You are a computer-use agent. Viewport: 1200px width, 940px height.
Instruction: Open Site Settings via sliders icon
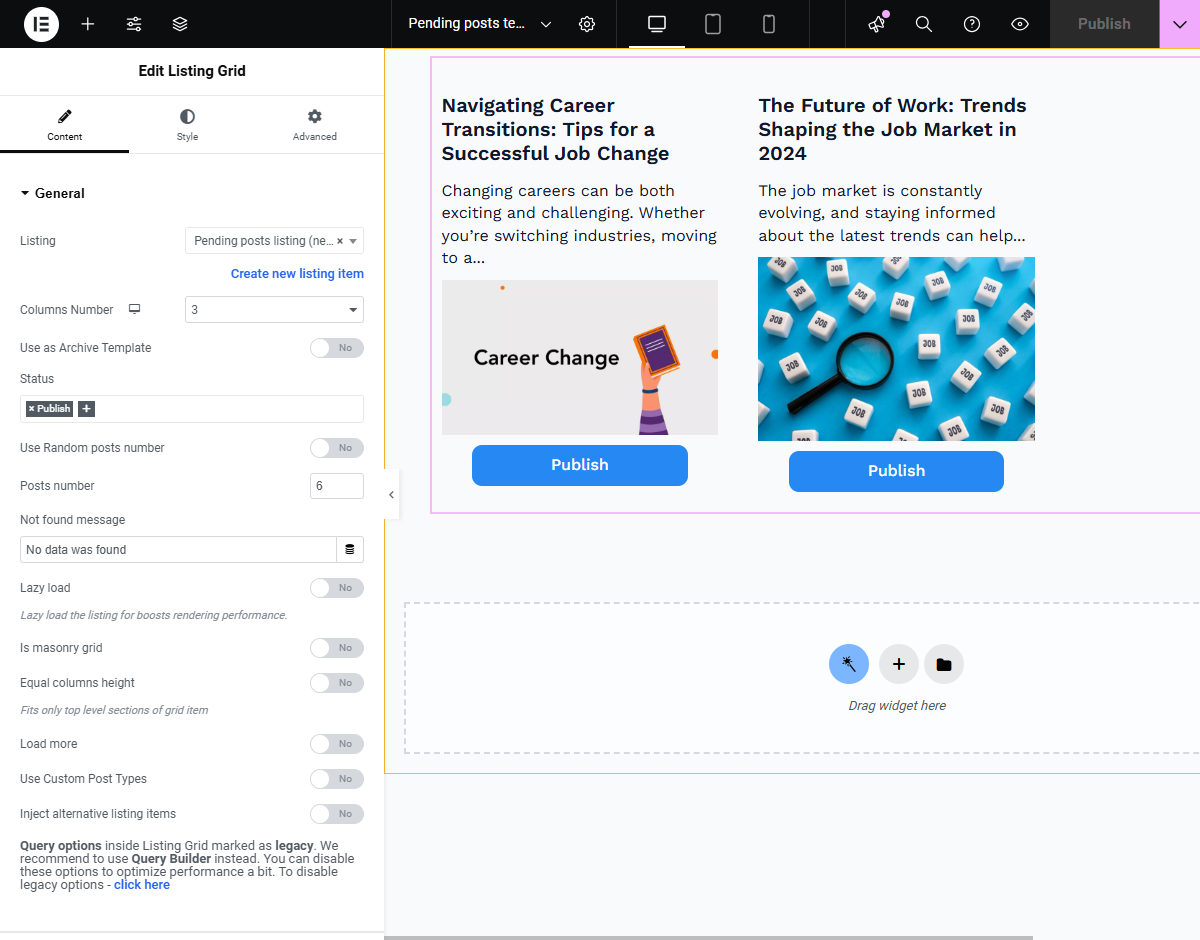133,24
